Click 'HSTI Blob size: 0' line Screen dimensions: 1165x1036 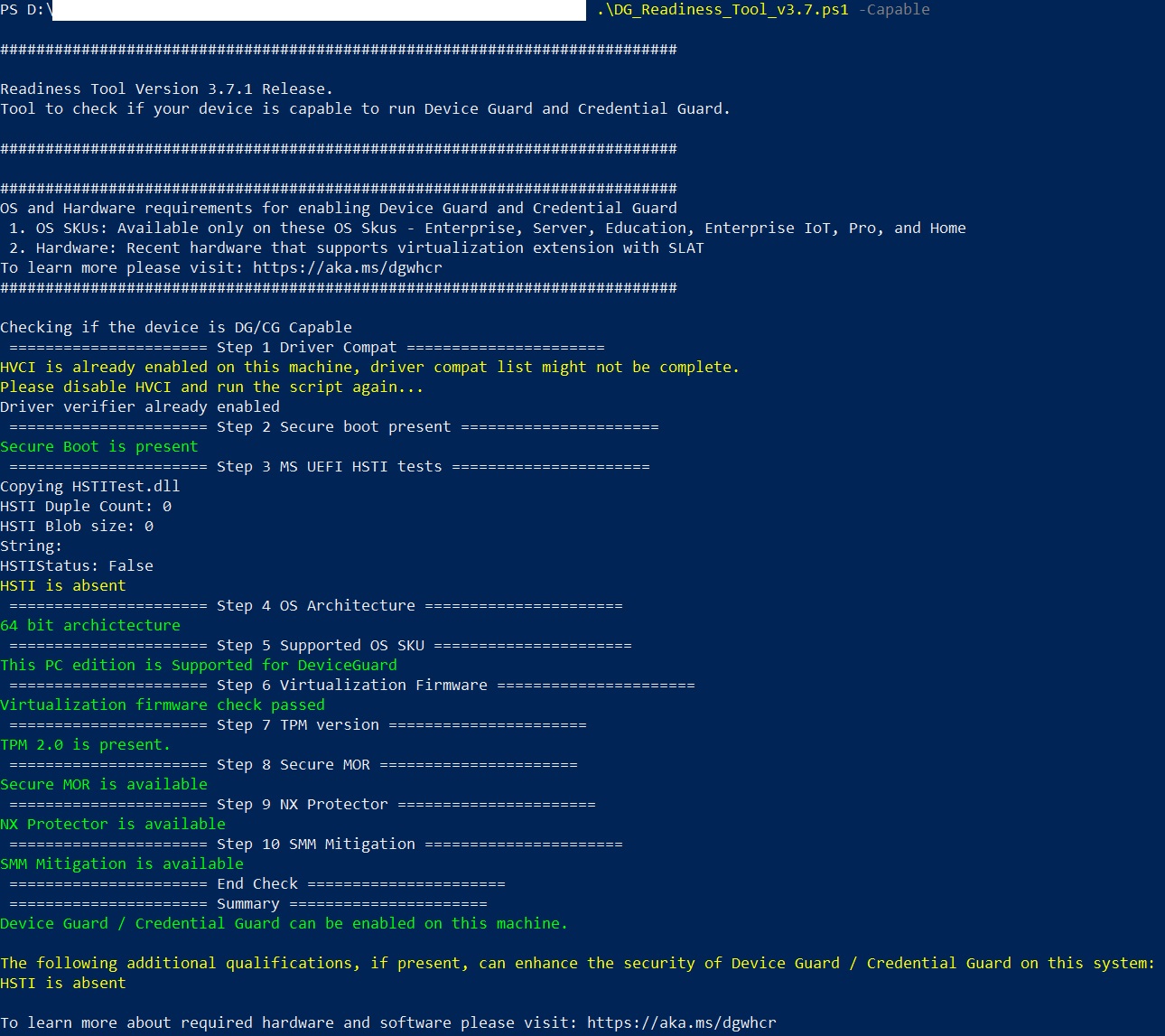tap(77, 526)
